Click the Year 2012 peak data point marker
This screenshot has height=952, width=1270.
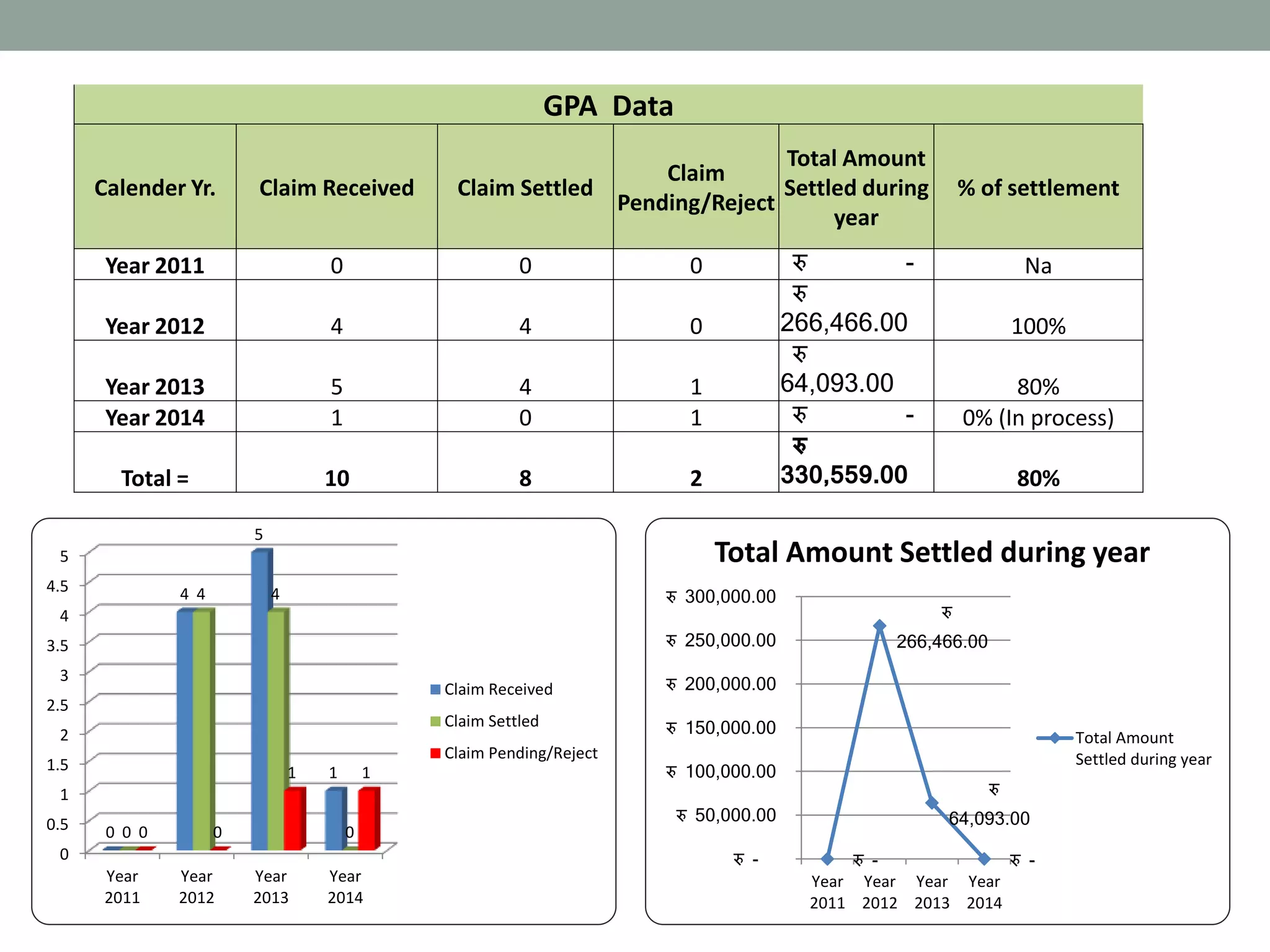click(879, 626)
